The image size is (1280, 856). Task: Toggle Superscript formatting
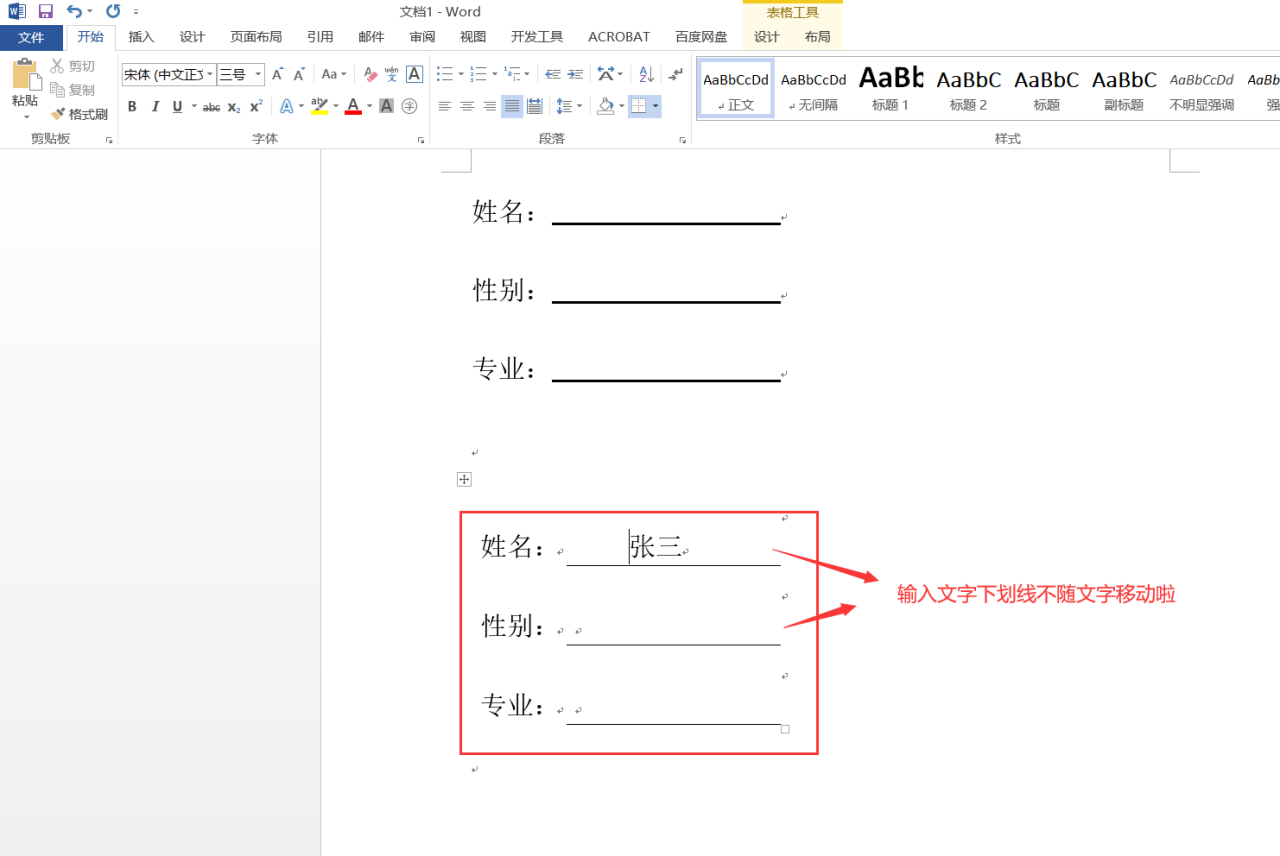click(x=256, y=106)
